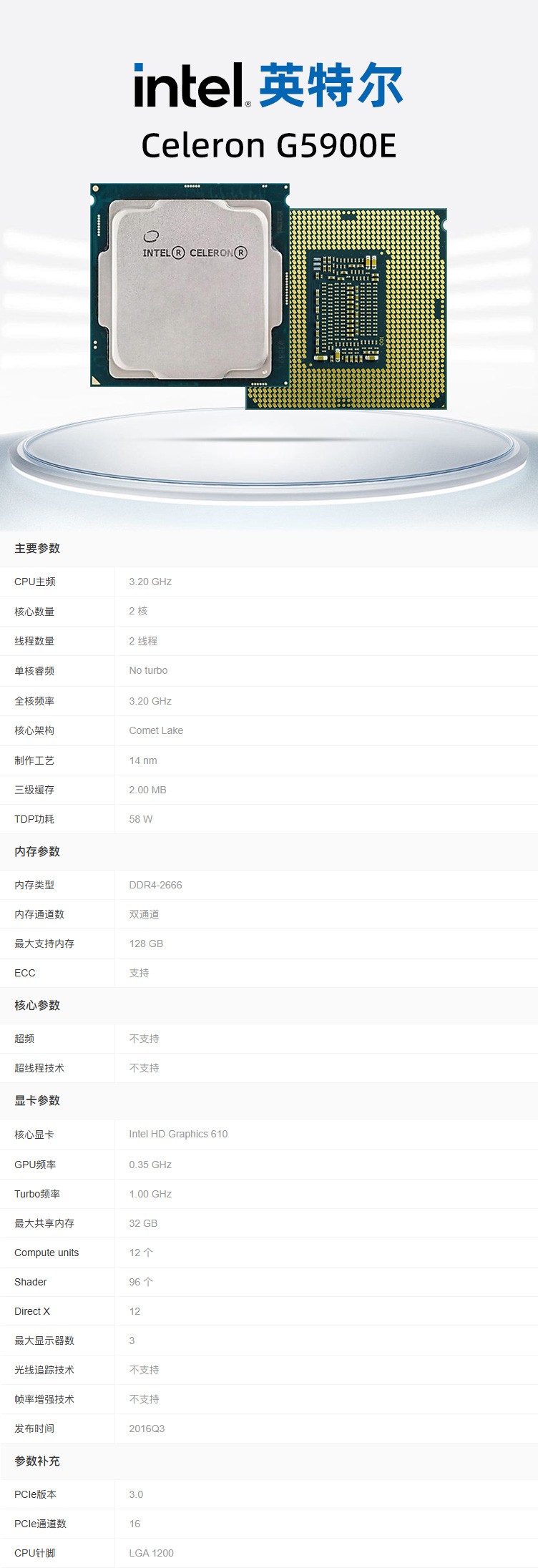The width and height of the screenshot is (538, 1568).
Task: Click the CPU front-side heatspreader image
Action: click(187, 285)
